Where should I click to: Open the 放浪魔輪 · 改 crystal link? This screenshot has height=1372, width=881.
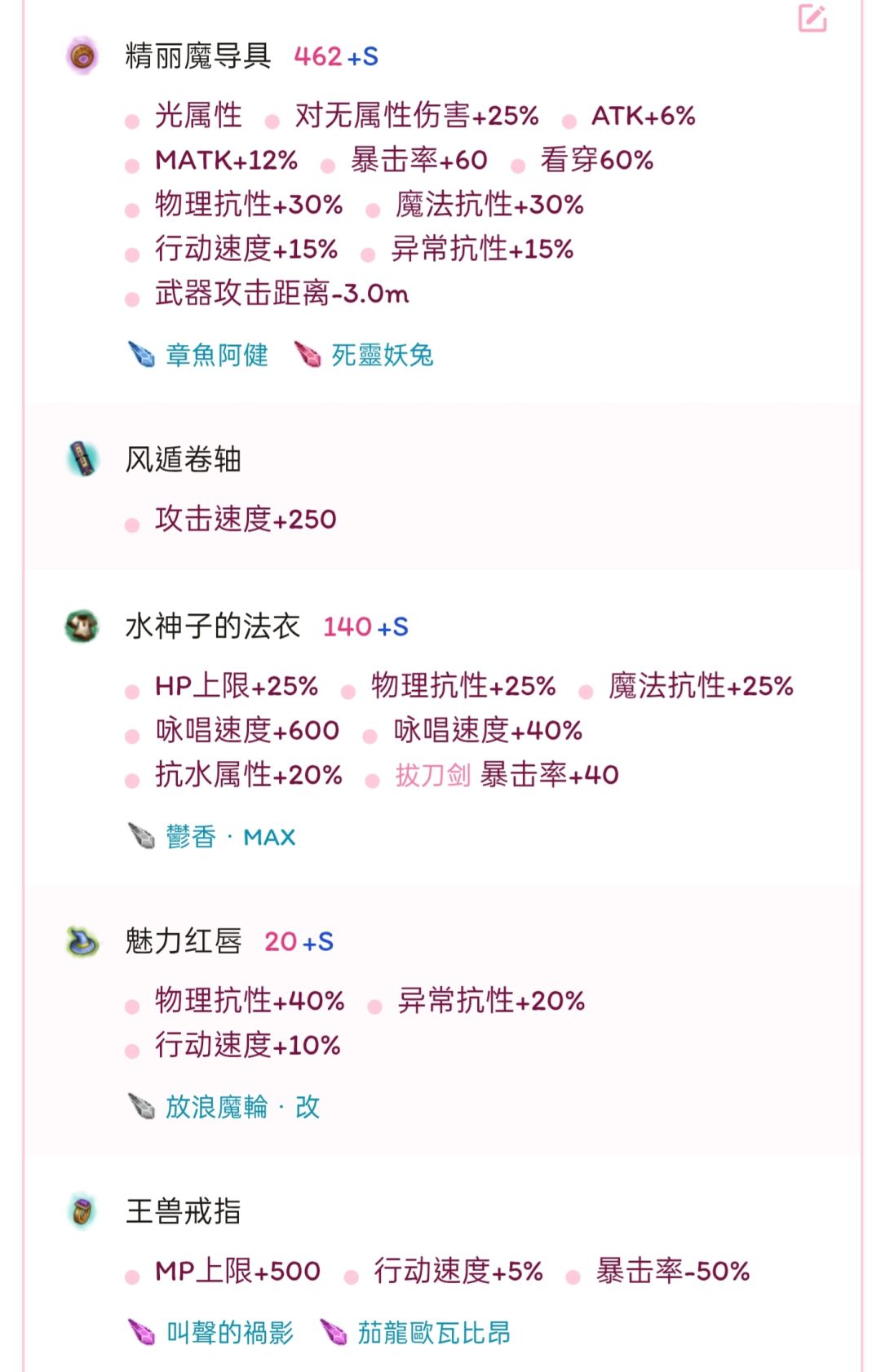pos(242,1107)
